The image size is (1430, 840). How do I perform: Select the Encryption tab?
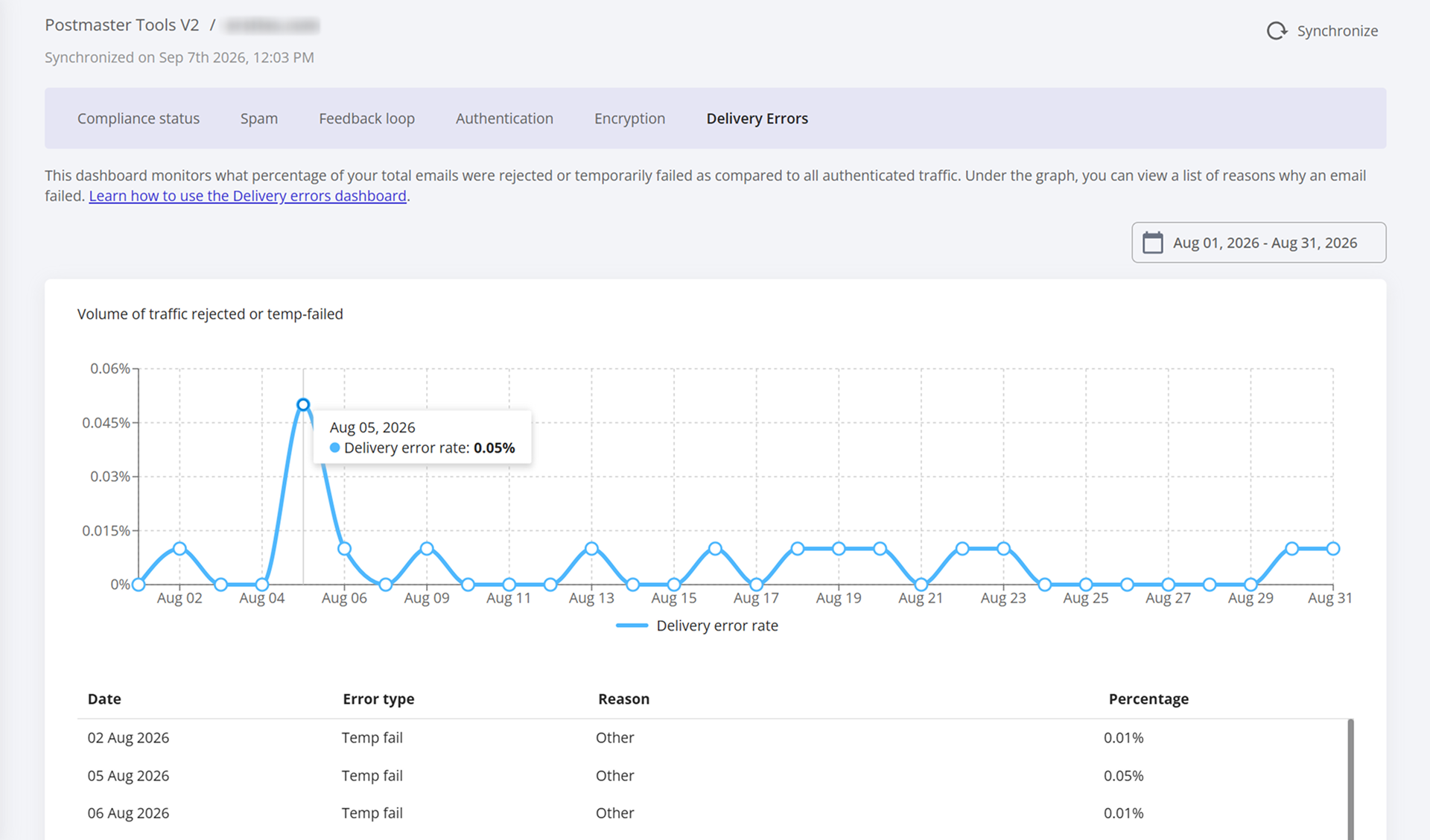click(x=629, y=118)
